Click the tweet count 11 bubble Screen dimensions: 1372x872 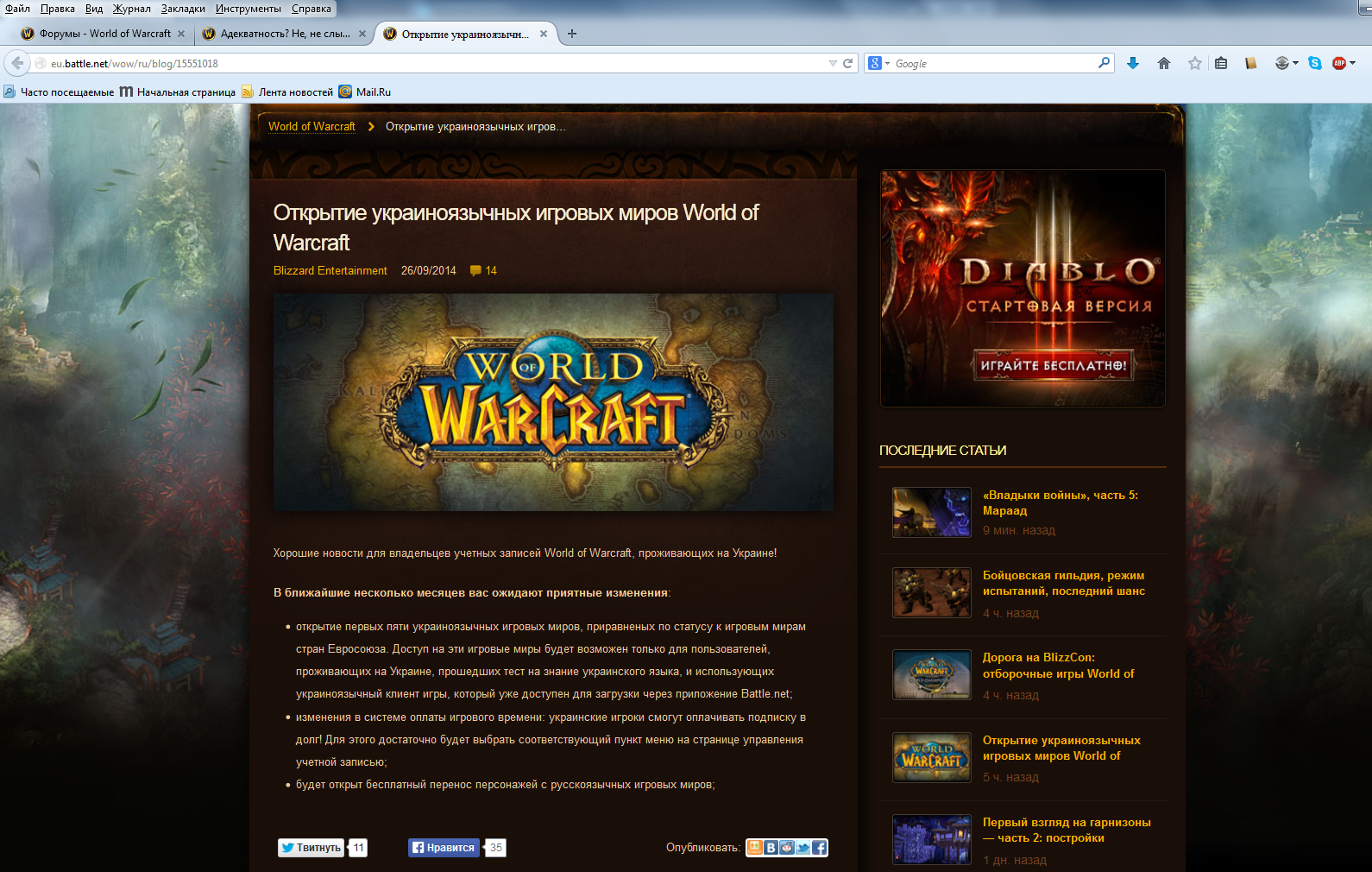(358, 848)
